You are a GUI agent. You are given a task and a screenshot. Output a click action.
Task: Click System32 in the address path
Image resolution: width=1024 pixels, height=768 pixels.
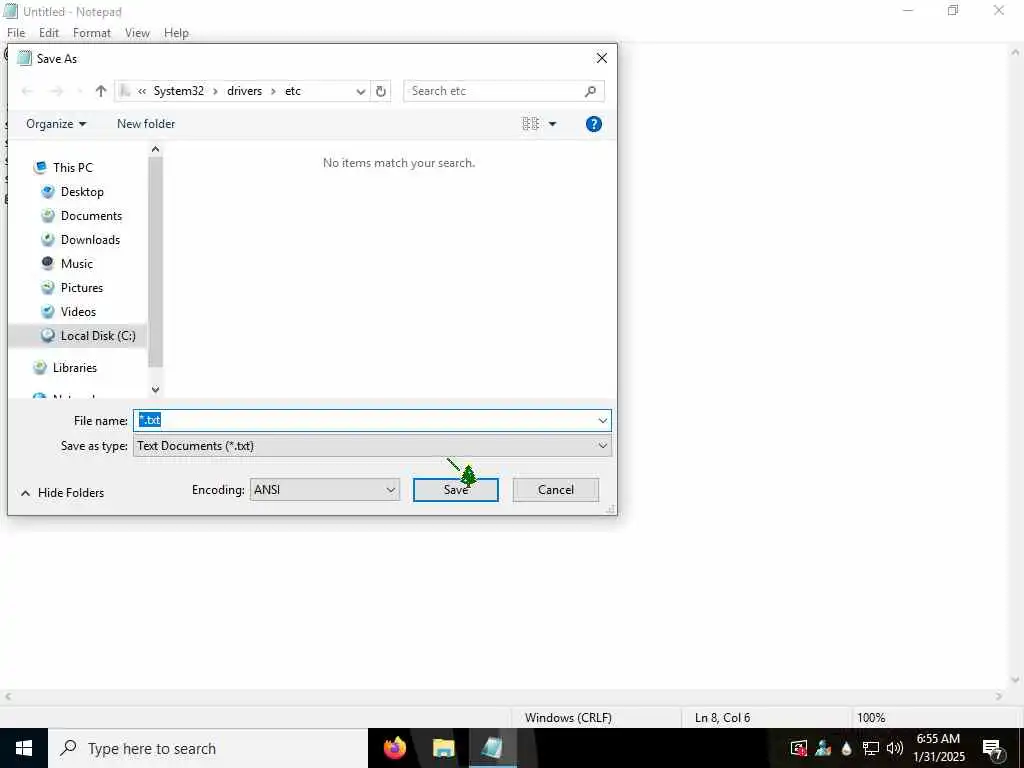coord(179,91)
